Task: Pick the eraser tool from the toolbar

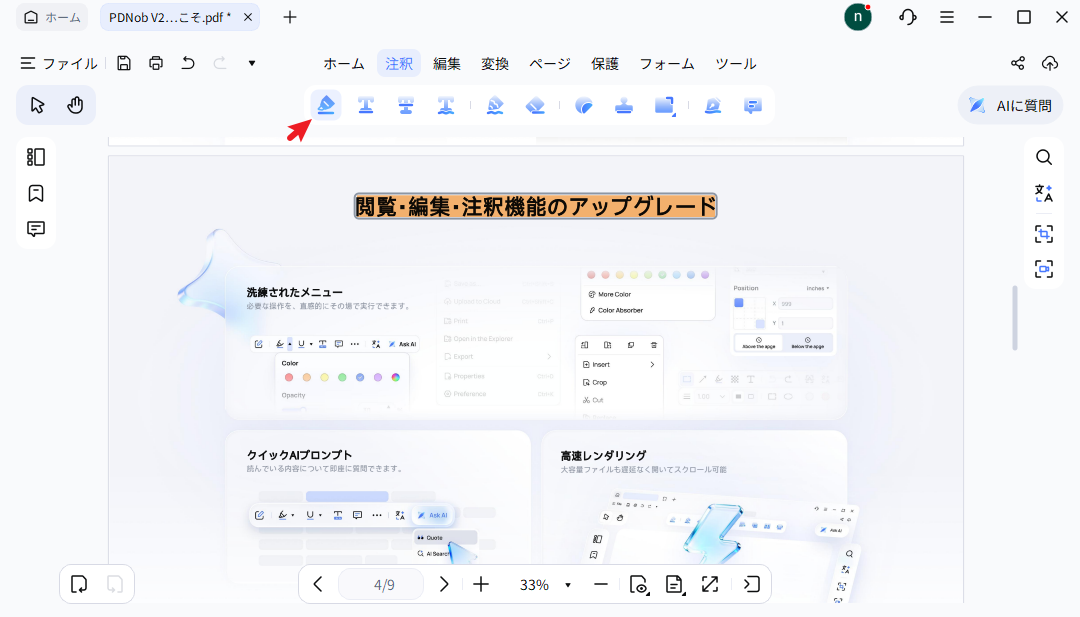Action: point(534,104)
